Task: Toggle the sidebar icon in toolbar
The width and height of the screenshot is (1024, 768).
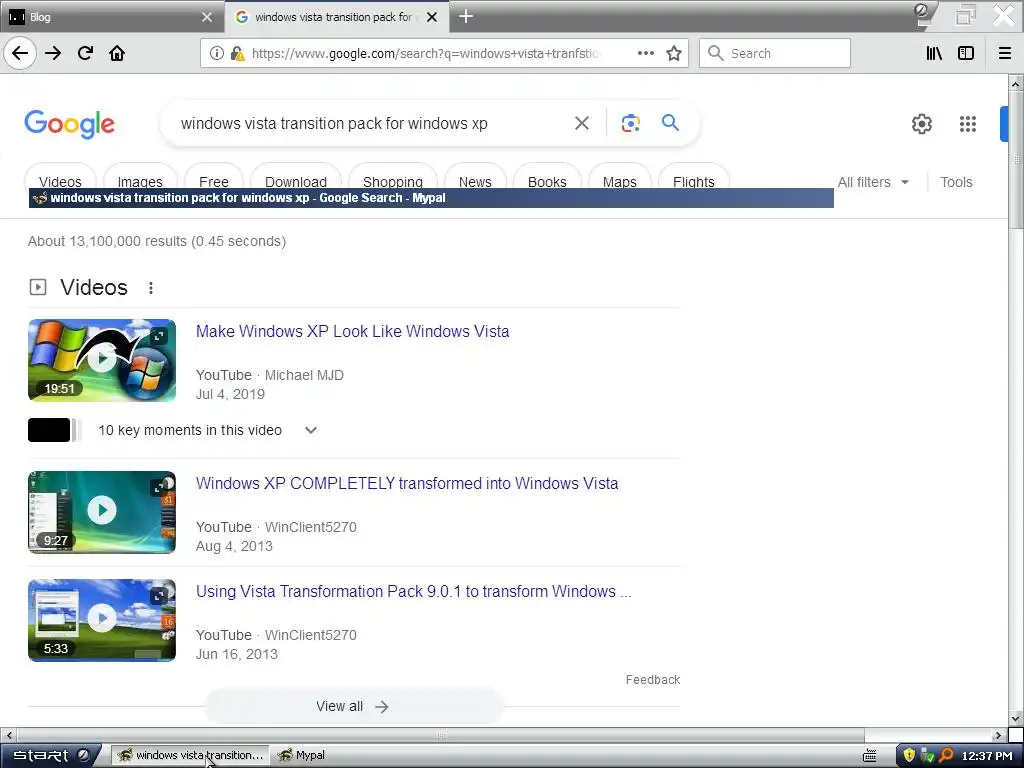Action: [966, 53]
